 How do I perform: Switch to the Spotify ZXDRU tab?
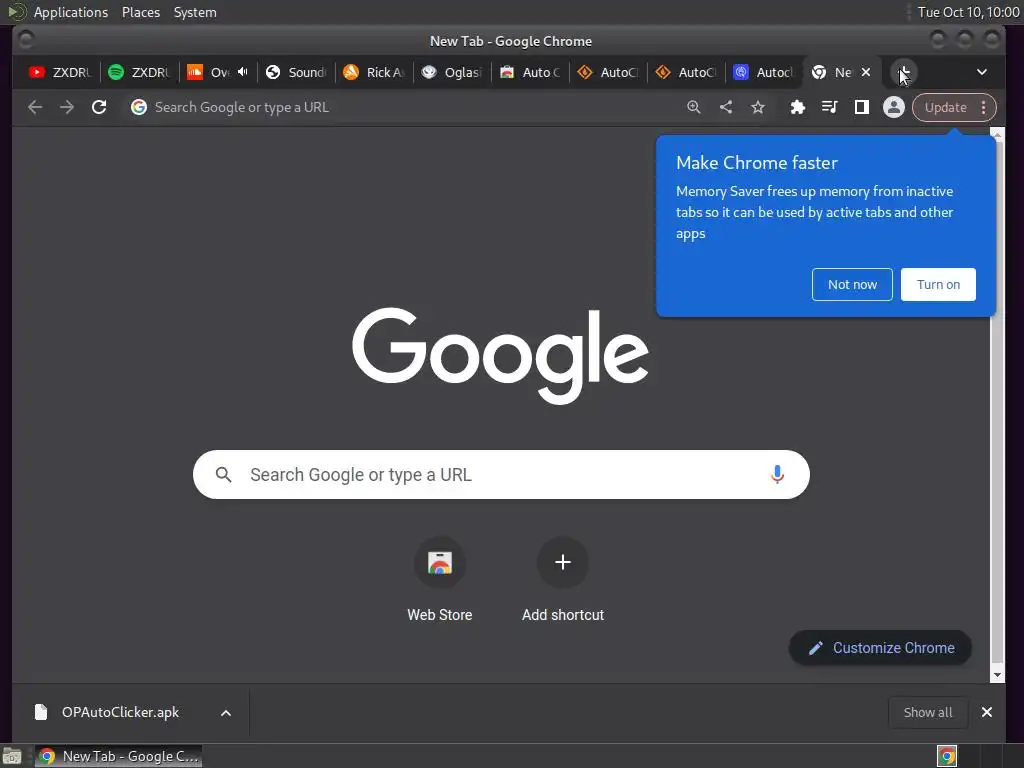click(139, 72)
